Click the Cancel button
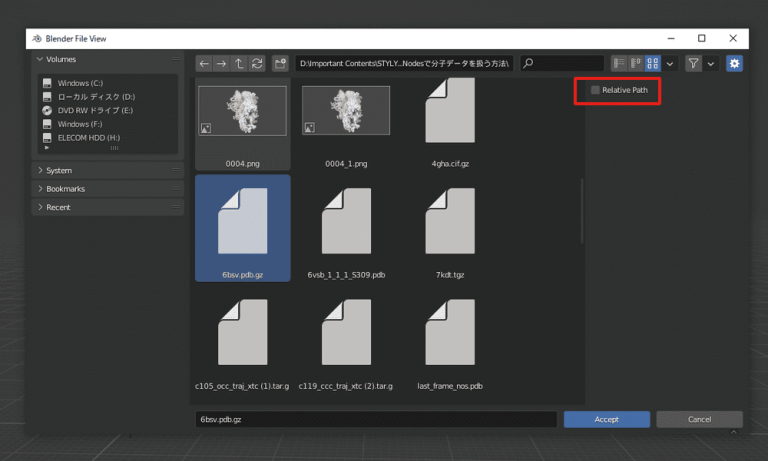The width and height of the screenshot is (768, 461). pos(699,419)
